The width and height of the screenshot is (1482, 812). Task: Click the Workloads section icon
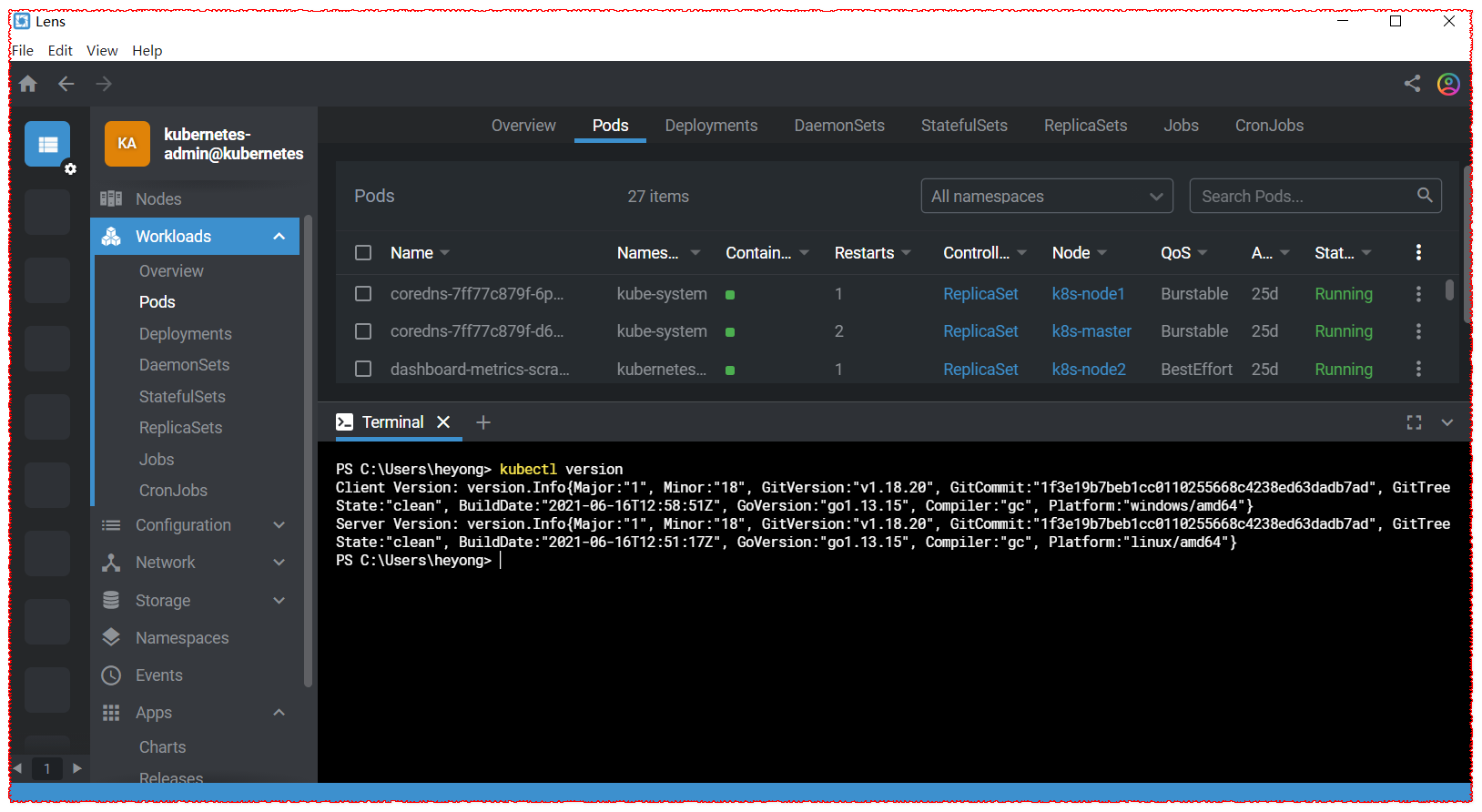111,237
